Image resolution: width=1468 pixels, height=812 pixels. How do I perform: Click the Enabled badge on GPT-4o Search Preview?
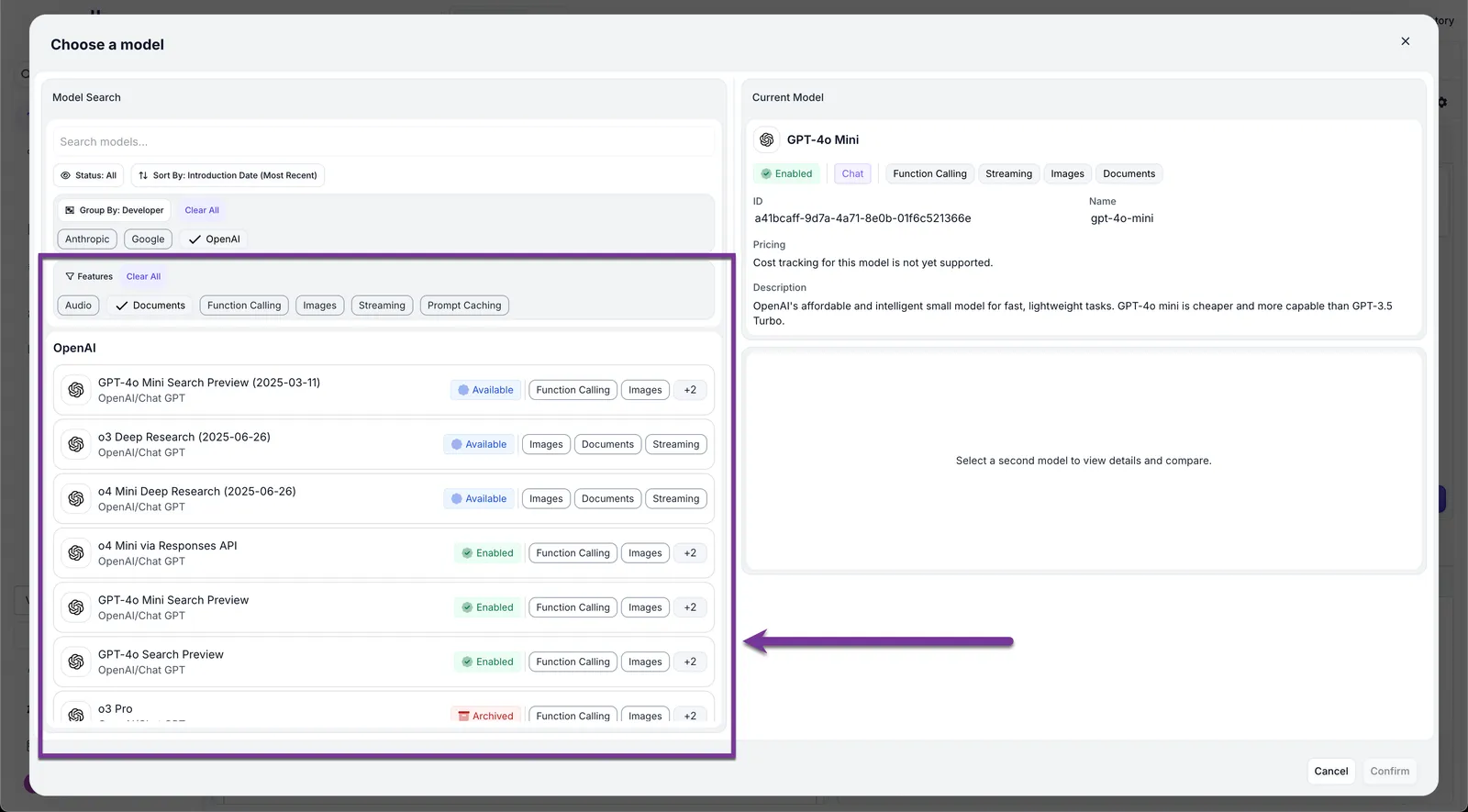[487, 662]
